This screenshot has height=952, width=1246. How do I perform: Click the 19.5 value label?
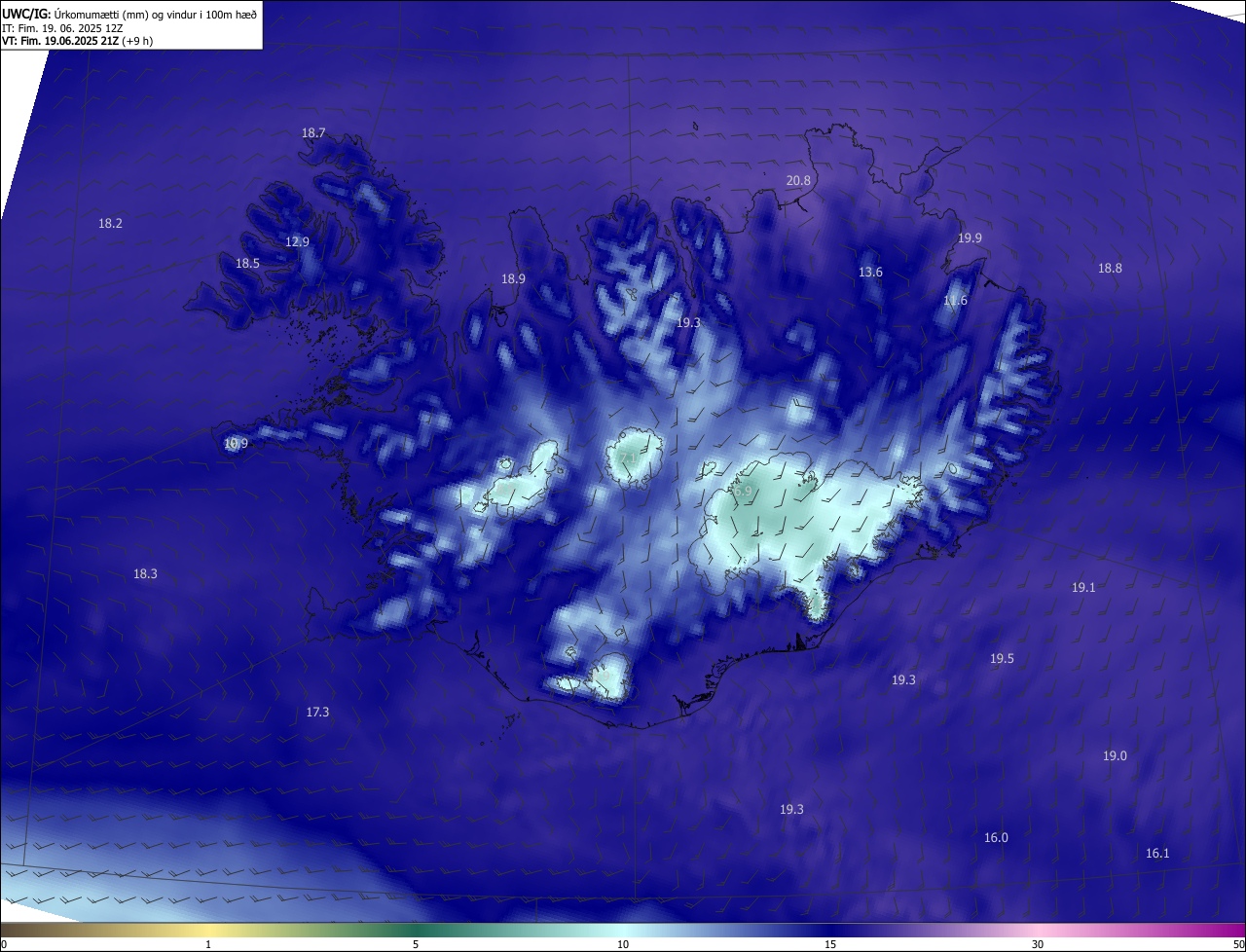click(x=1002, y=659)
